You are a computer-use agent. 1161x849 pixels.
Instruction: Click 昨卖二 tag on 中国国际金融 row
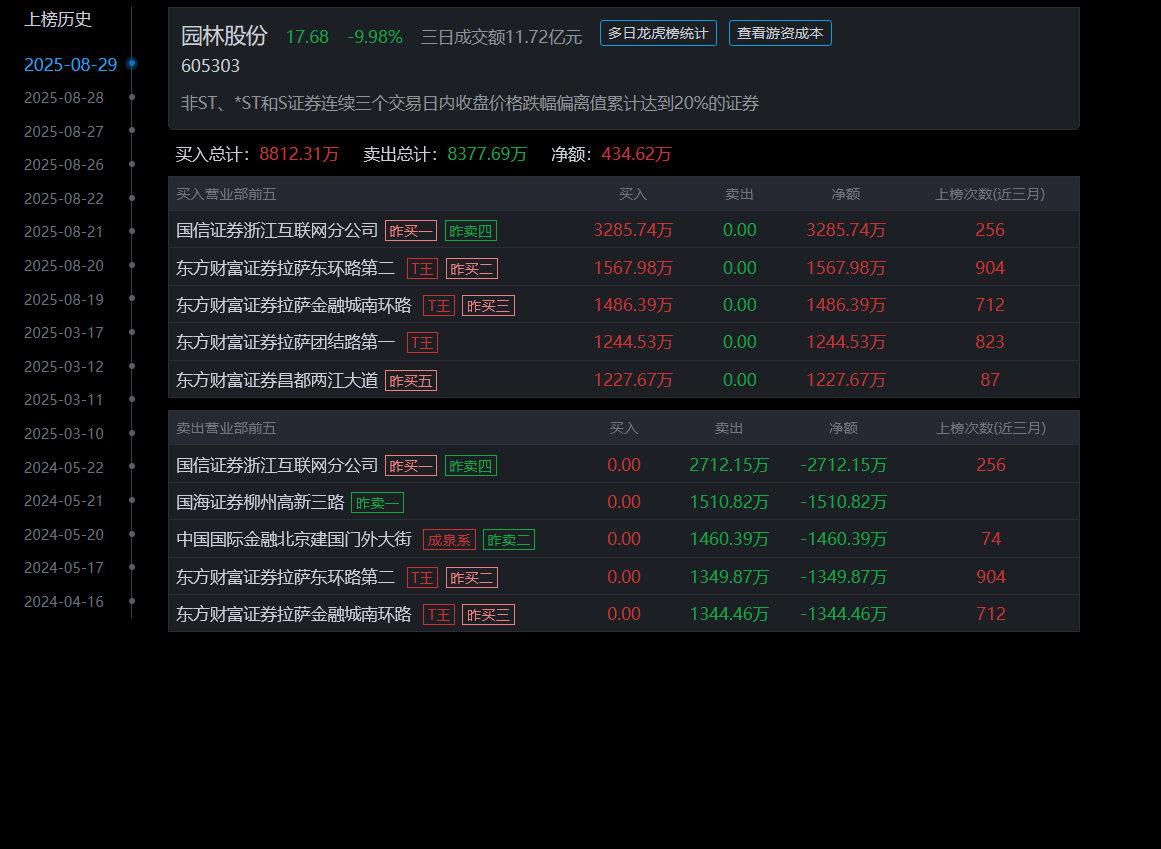point(509,540)
